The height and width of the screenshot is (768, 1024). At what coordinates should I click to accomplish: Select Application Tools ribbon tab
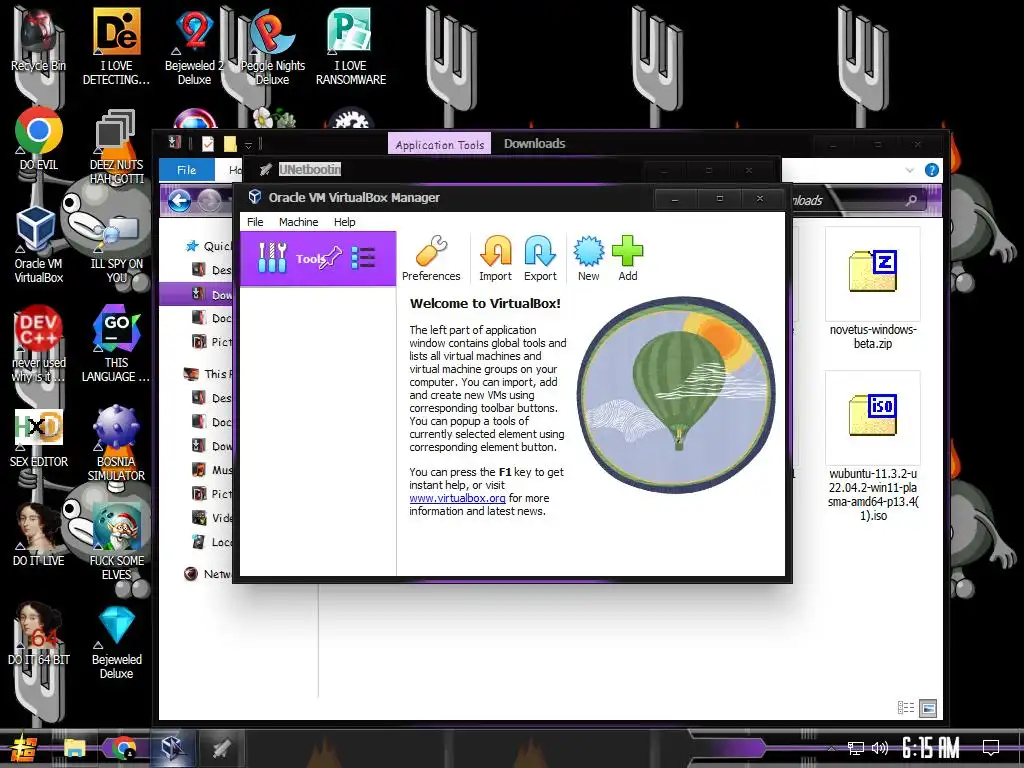pyautogui.click(x=440, y=145)
